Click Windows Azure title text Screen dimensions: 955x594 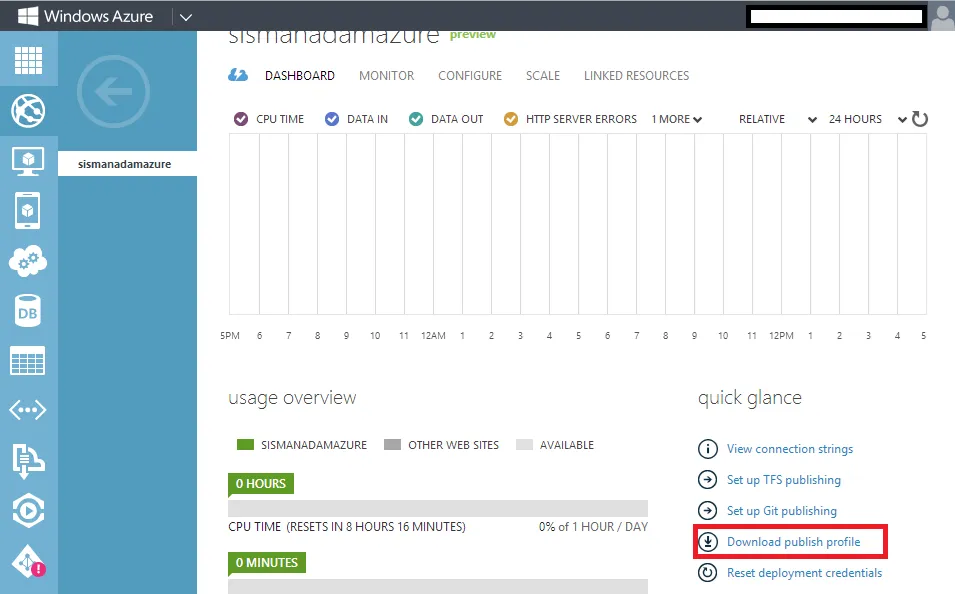pyautogui.click(x=99, y=16)
